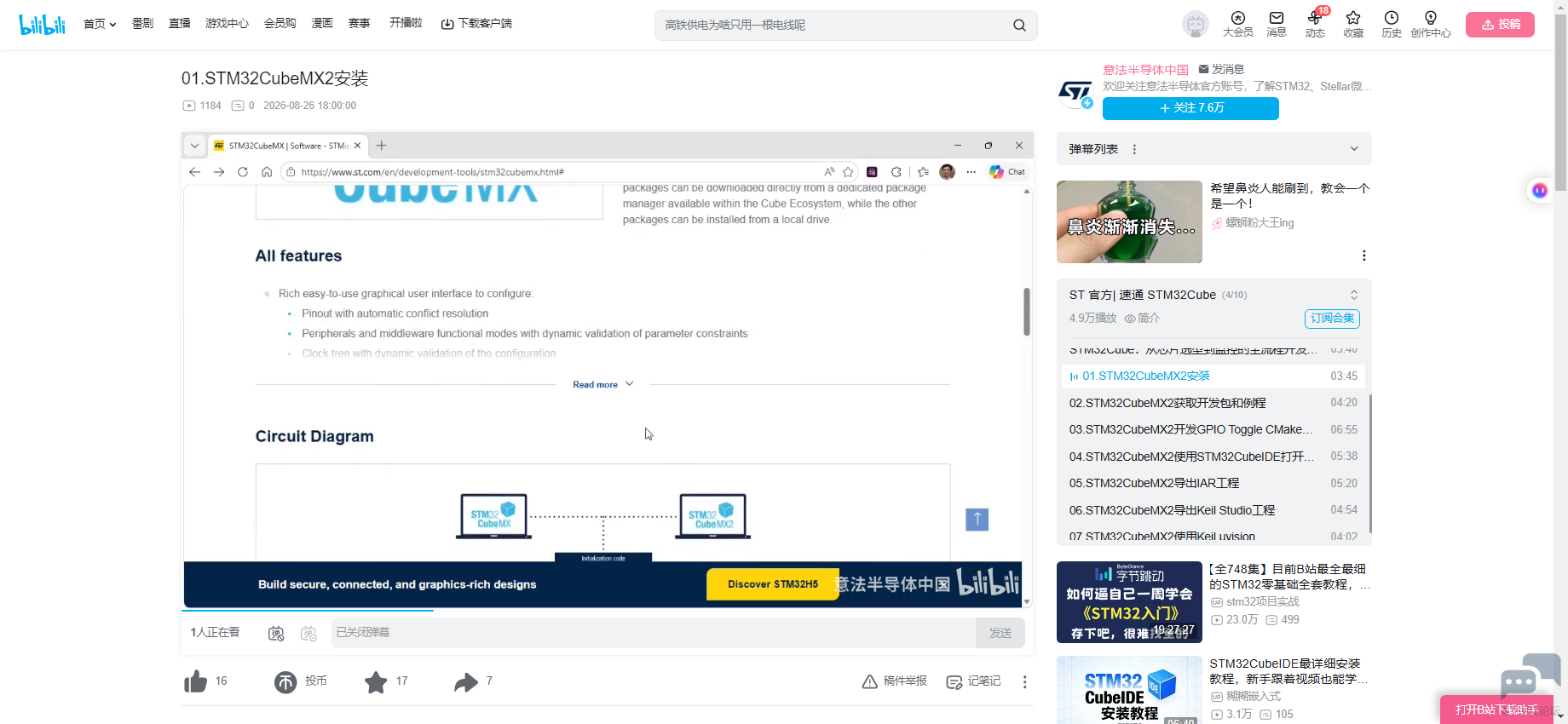
Task: Open 弹幕列表 options dots menu
Action: tap(1134, 149)
